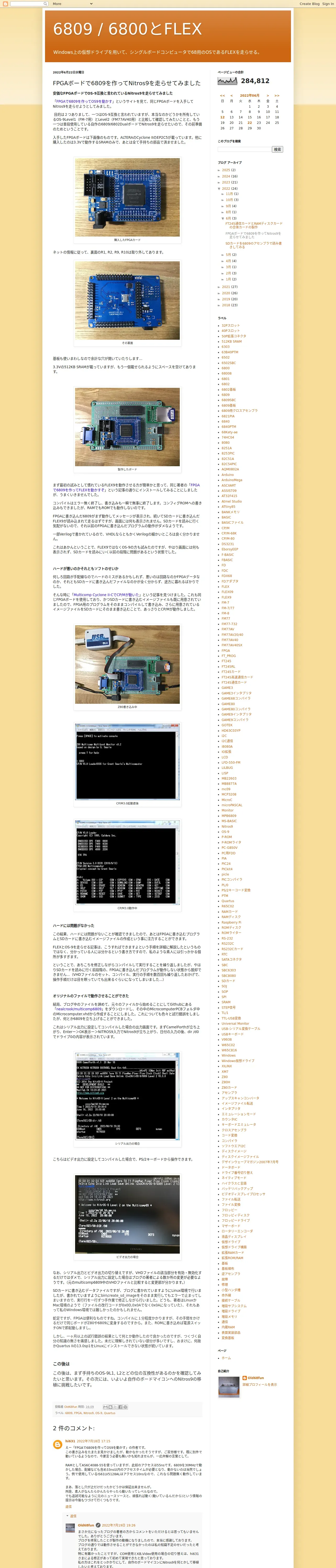Expand the 2021 archive year

[x=220, y=287]
